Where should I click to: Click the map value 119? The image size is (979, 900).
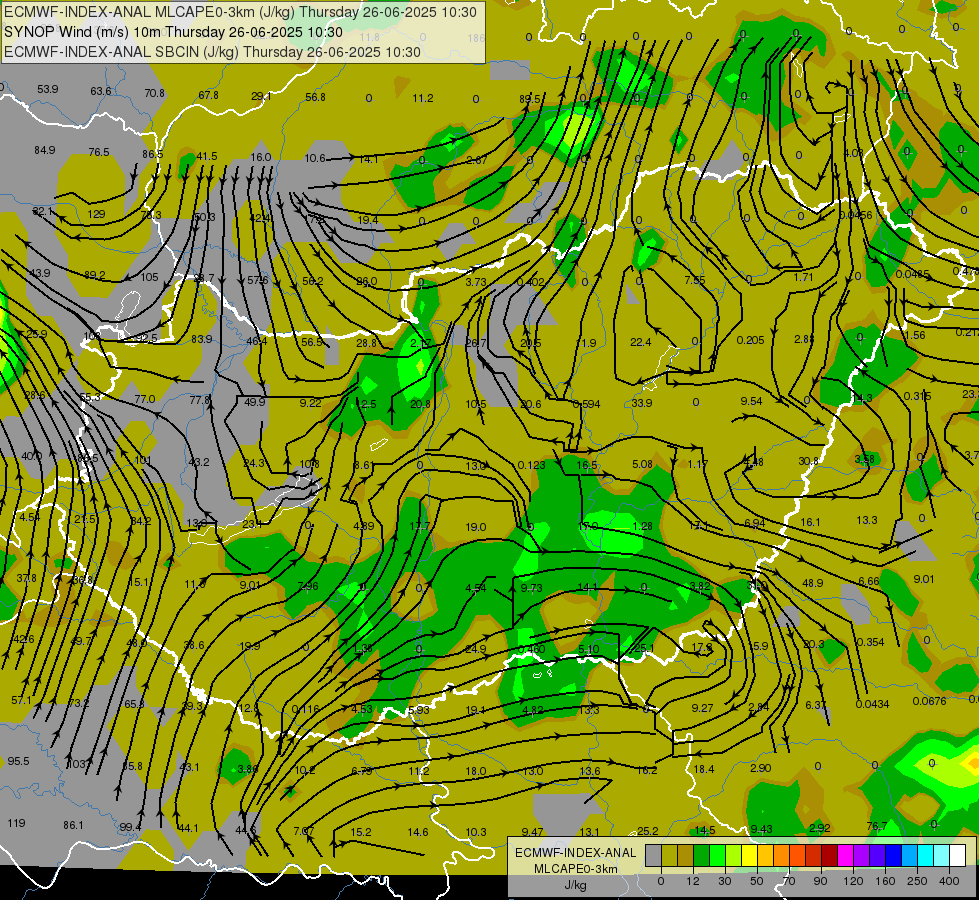[x=16, y=823]
